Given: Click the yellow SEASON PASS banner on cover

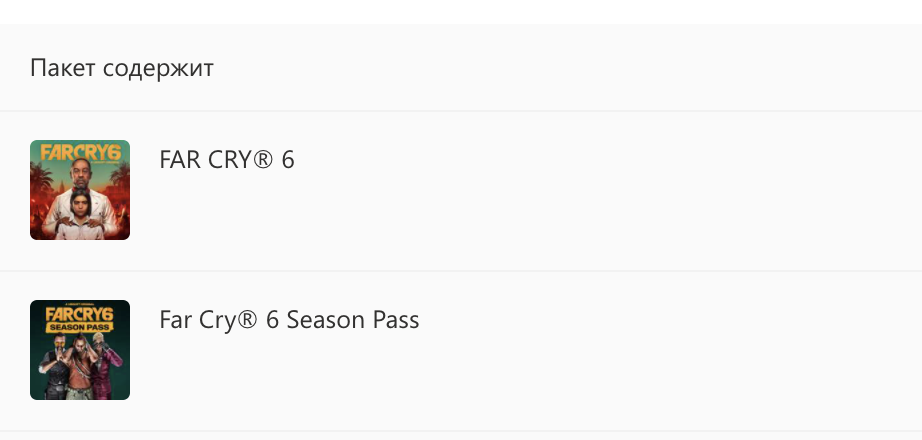Looking at the screenshot, I should coord(80,326).
